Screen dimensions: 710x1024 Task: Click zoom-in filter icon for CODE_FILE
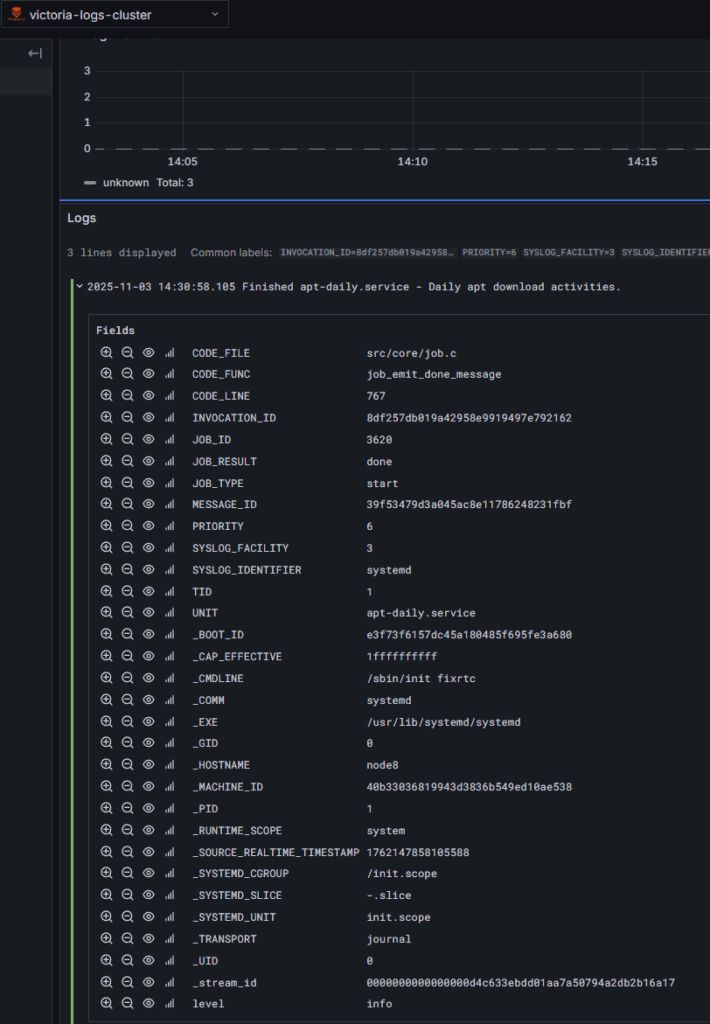(x=106, y=353)
